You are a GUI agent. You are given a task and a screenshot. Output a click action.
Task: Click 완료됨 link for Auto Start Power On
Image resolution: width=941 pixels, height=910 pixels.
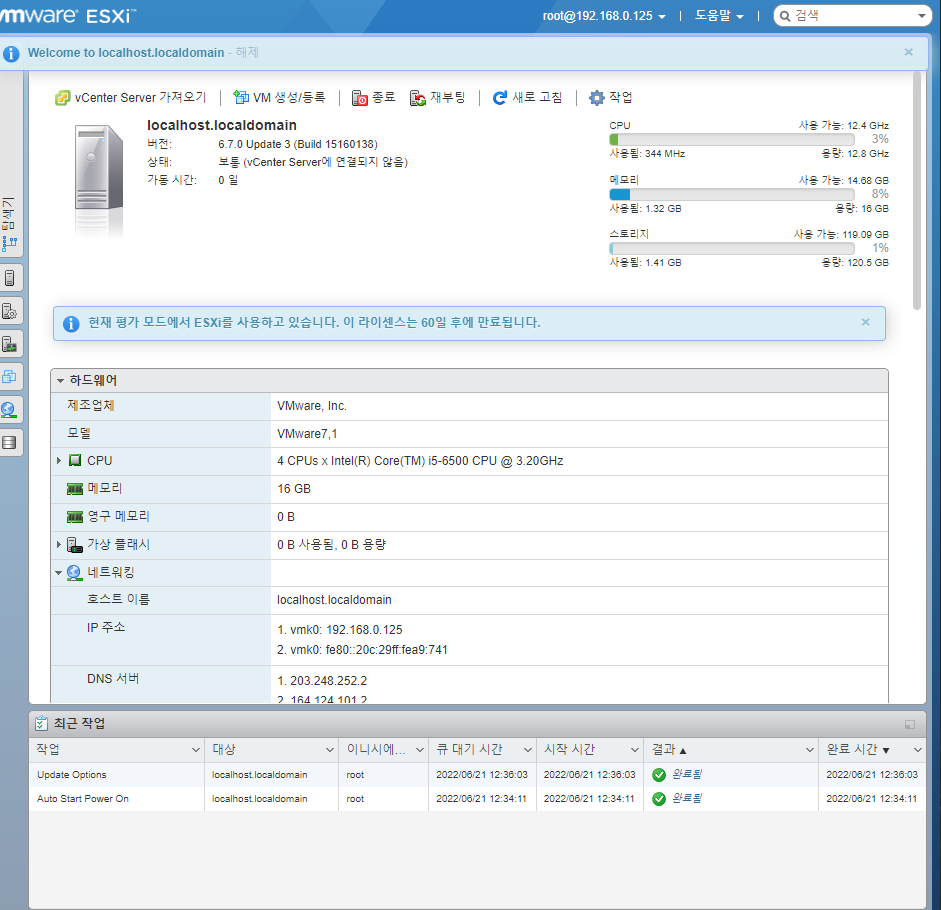pyautogui.click(x=687, y=798)
